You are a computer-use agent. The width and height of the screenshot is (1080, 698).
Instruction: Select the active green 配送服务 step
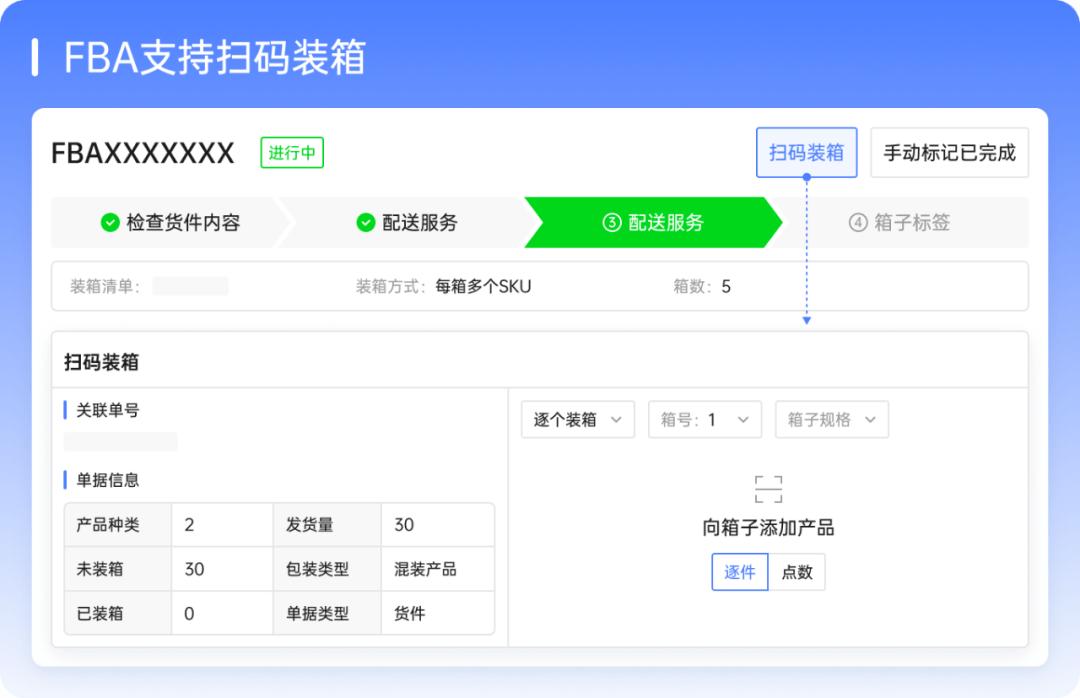tap(653, 223)
